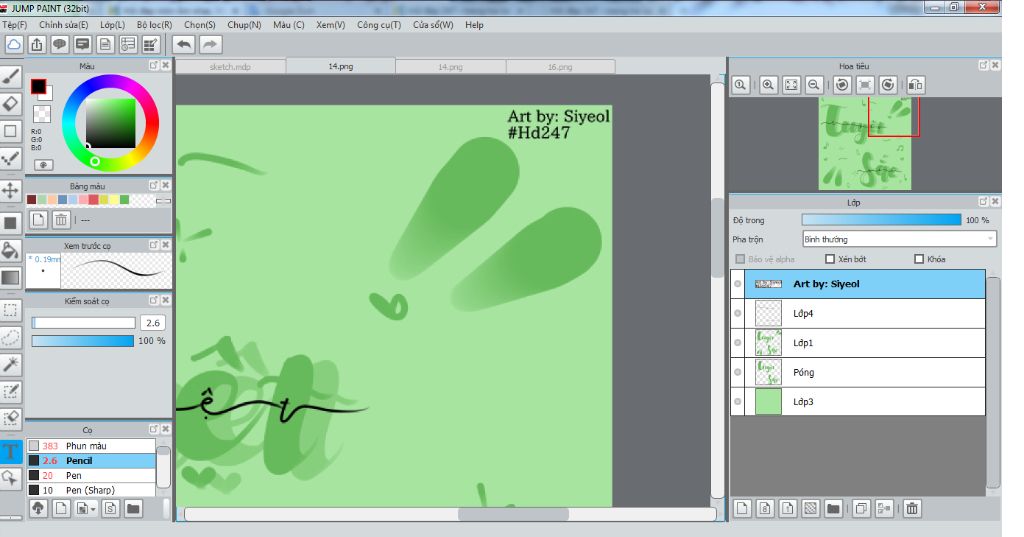The image size is (1024, 537).
Task: Select the Magic Wand tool
Action: [x=10, y=364]
